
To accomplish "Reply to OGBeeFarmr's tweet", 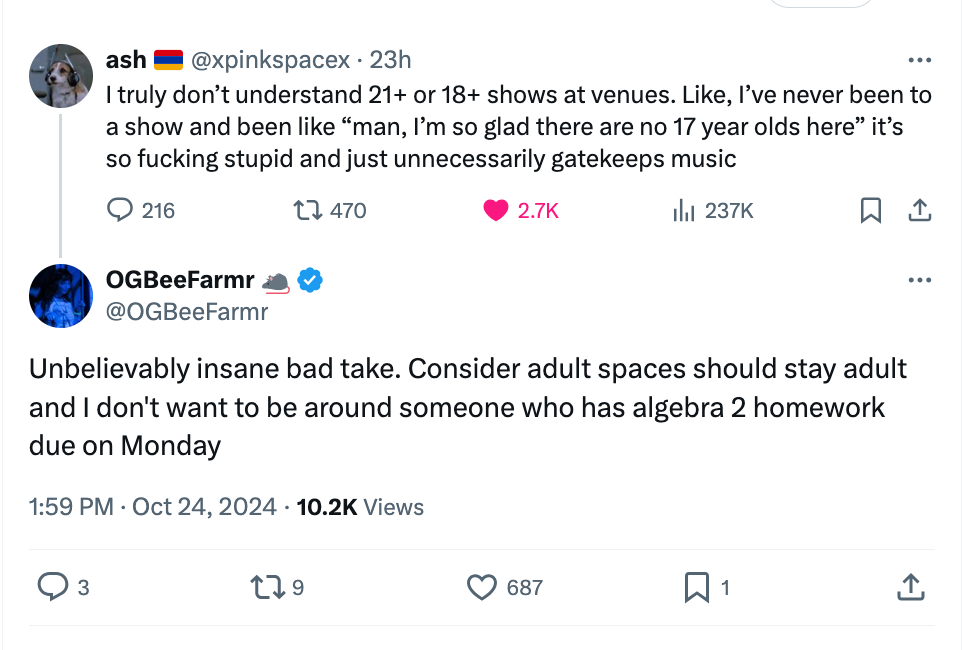I will 51,587.
